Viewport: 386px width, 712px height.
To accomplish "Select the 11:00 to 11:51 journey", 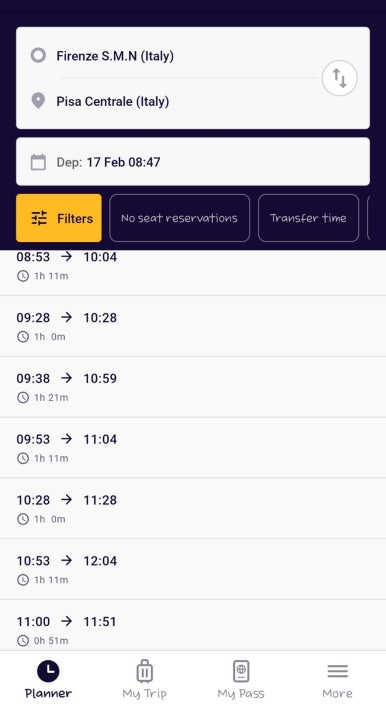I will coord(193,626).
